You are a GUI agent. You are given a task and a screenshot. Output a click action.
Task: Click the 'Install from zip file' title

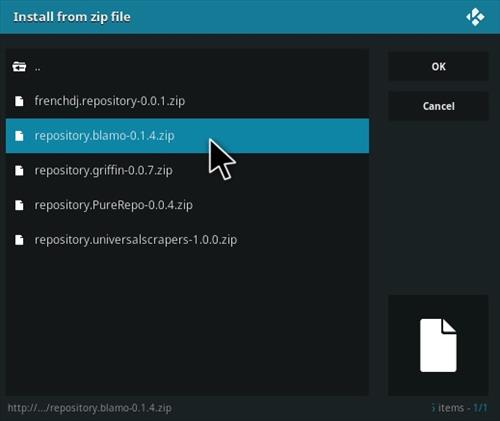[x=72, y=17]
